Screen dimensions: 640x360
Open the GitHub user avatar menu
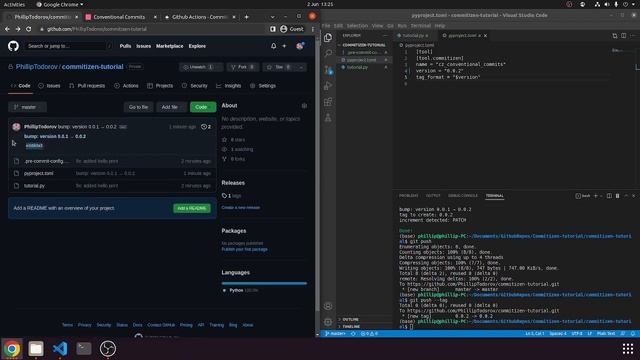[x=300, y=46]
